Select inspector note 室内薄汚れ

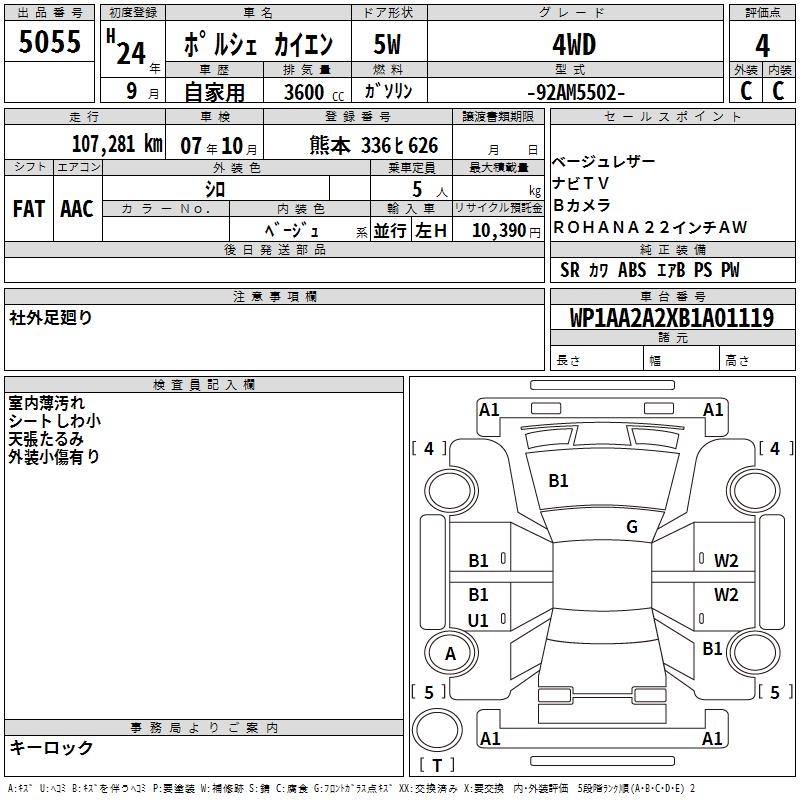46,403
